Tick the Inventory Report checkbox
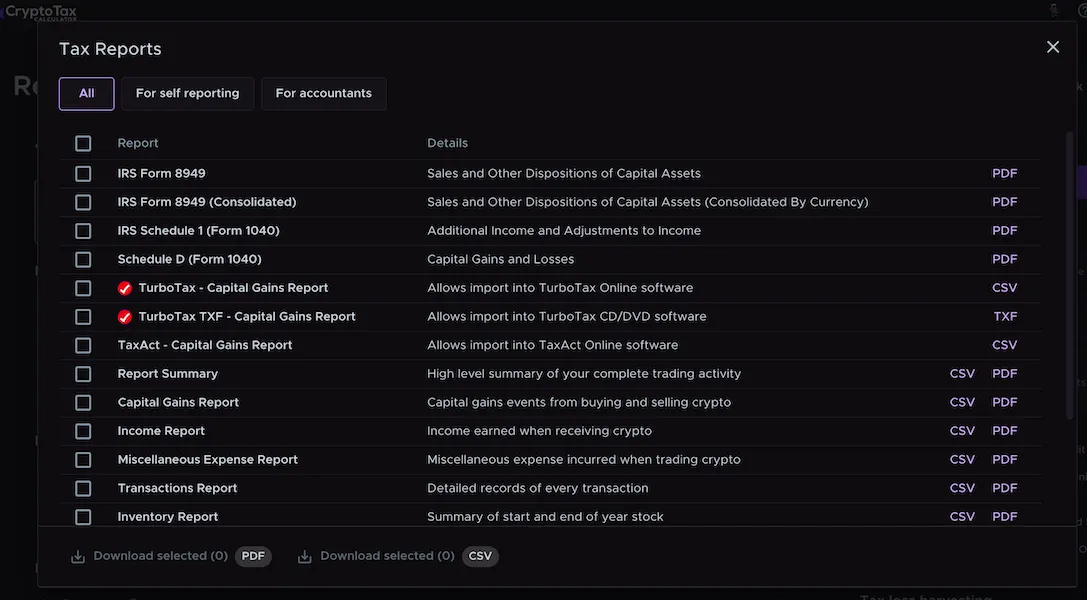1087x600 pixels. click(83, 517)
